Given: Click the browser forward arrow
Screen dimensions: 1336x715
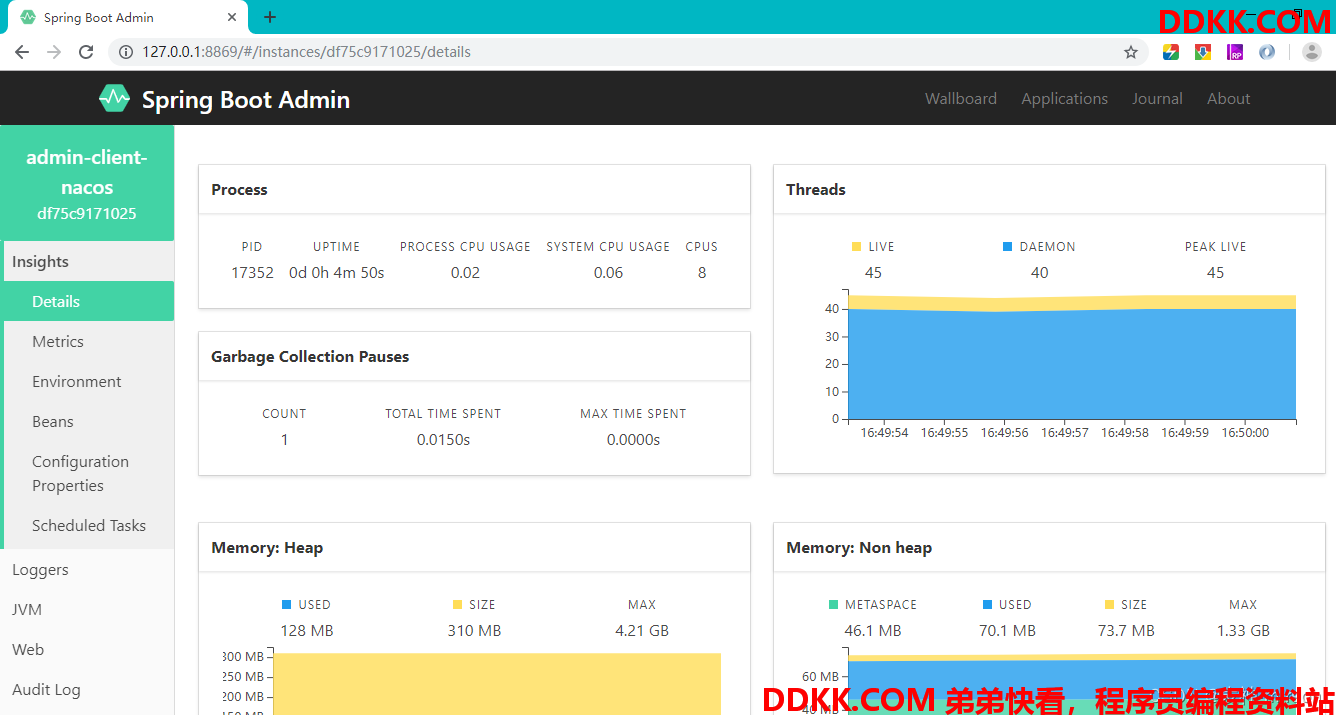Looking at the screenshot, I should click(54, 52).
